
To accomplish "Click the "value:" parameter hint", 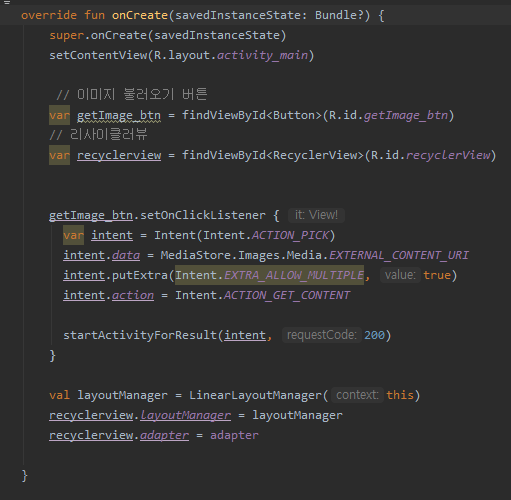I will [400, 275].
